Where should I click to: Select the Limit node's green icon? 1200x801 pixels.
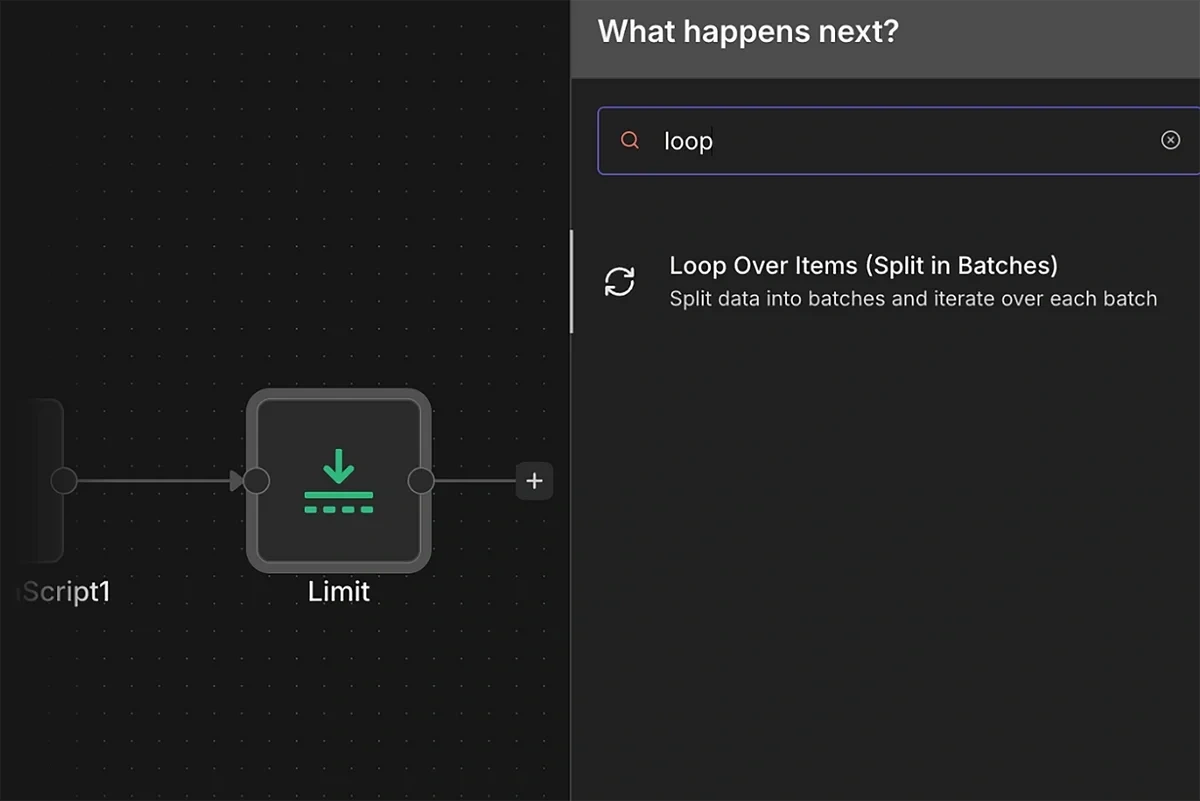[338, 480]
